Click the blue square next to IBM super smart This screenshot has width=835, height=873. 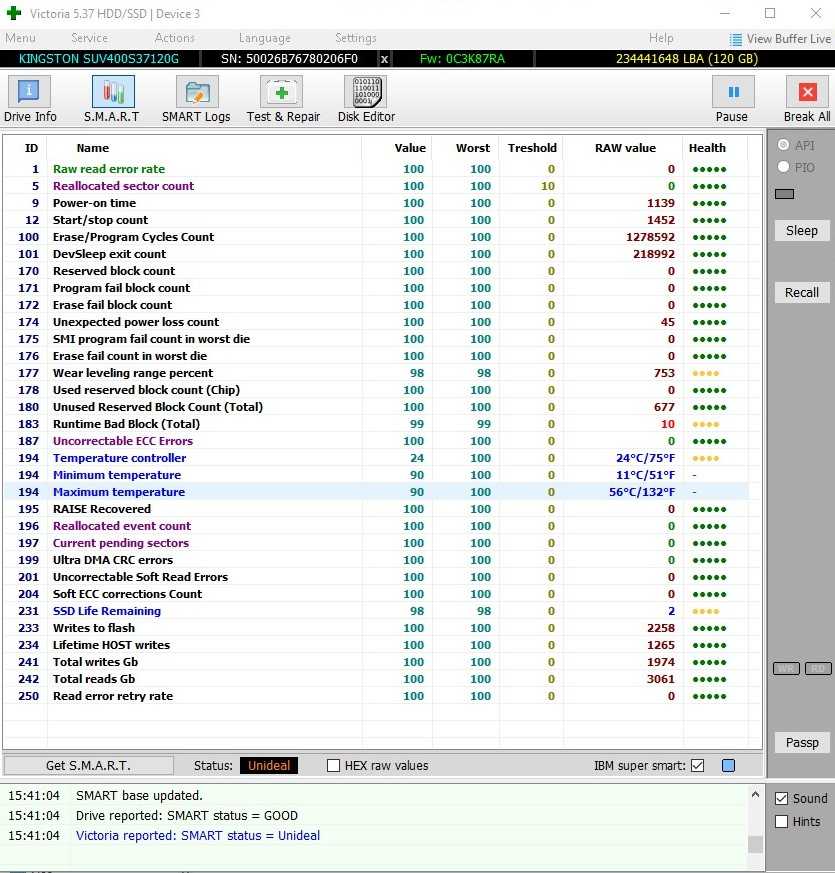(x=728, y=766)
